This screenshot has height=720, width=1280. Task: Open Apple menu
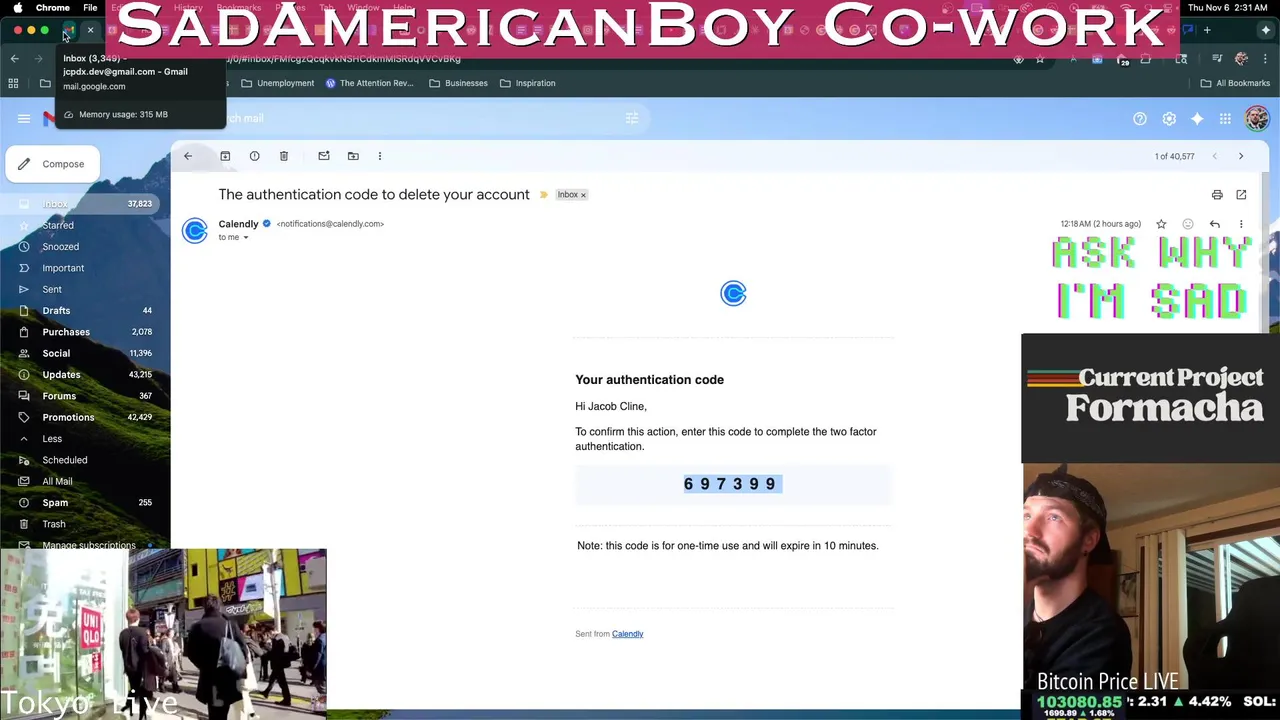(x=17, y=7)
